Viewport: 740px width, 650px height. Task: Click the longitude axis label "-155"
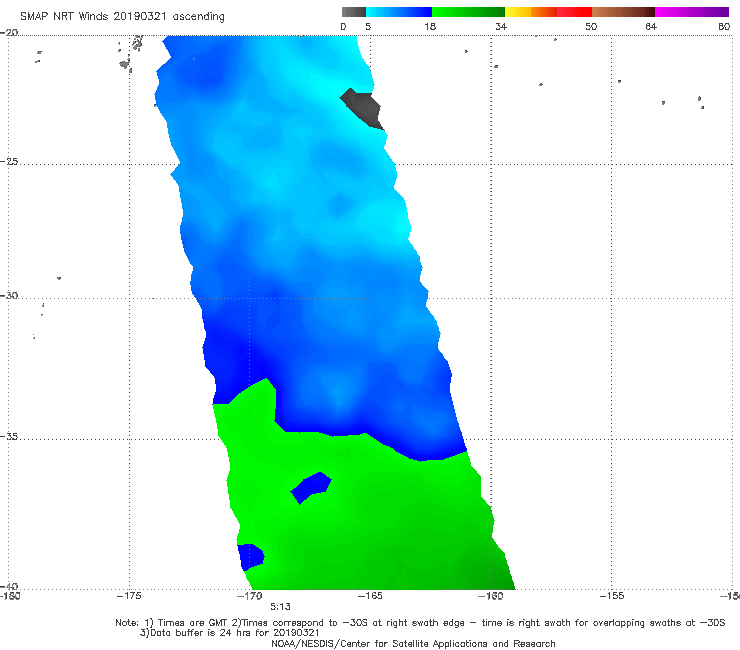(612, 596)
